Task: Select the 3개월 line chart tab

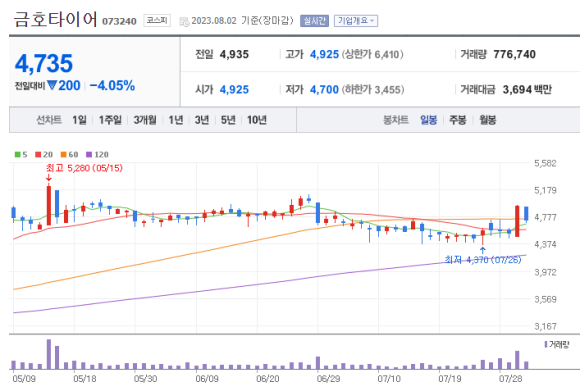Action: (x=145, y=120)
